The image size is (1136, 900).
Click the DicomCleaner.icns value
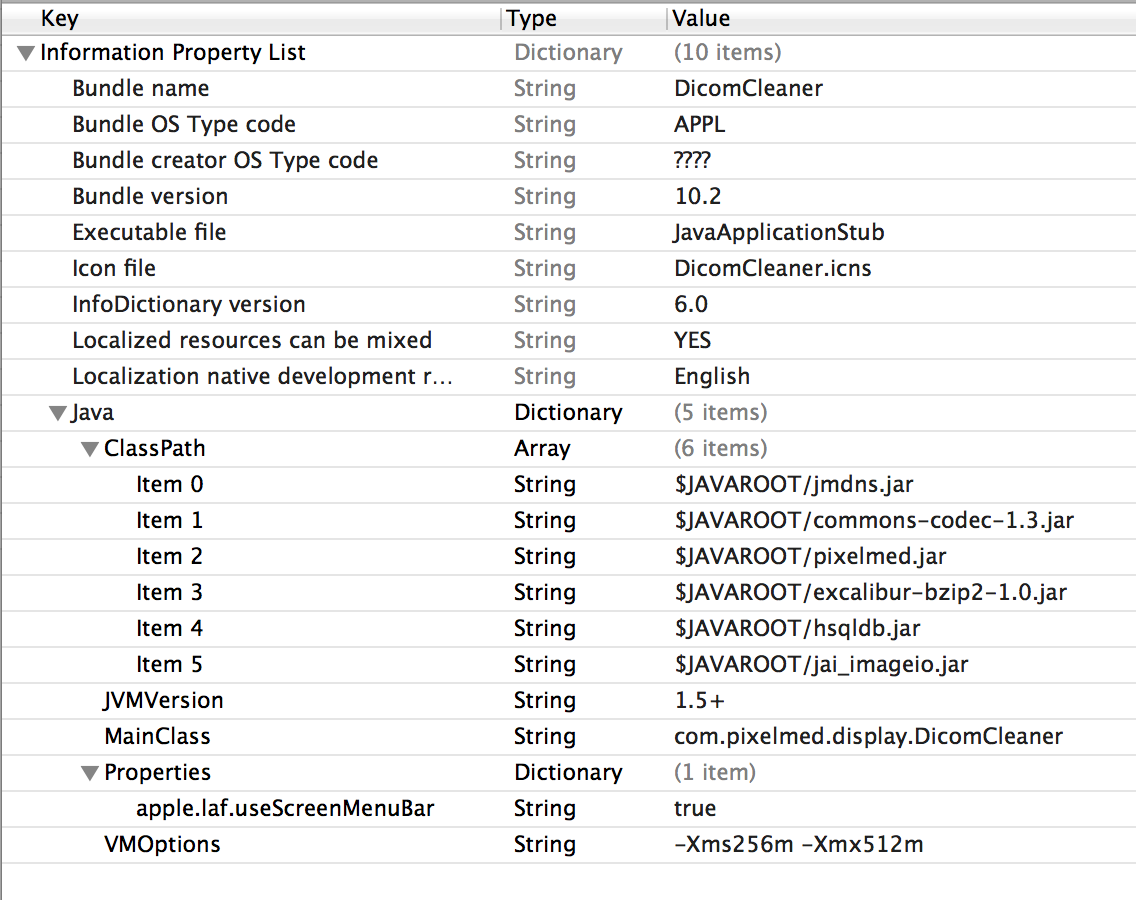coord(773,268)
